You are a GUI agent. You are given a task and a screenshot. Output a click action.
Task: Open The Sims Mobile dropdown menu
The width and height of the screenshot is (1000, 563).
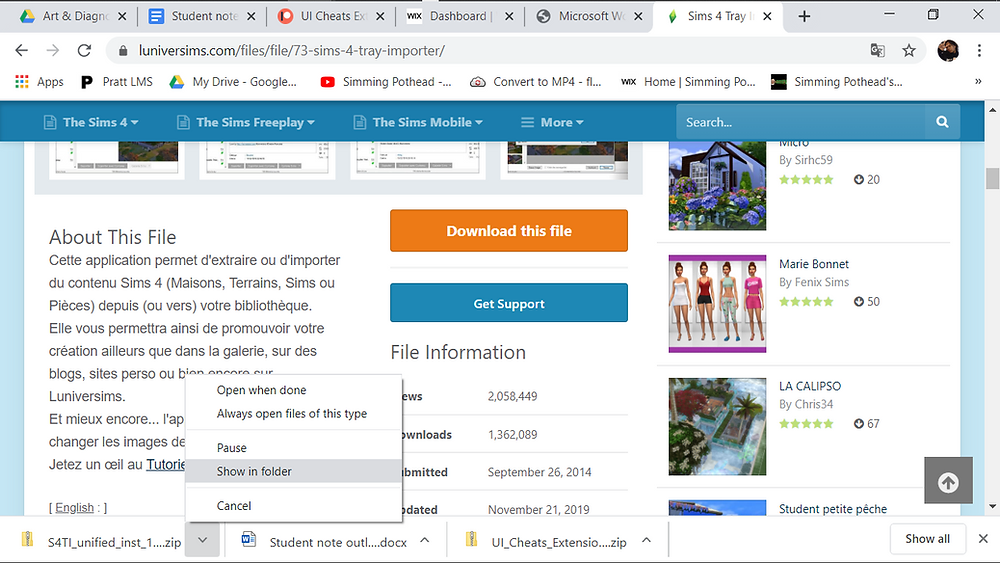click(x=418, y=122)
